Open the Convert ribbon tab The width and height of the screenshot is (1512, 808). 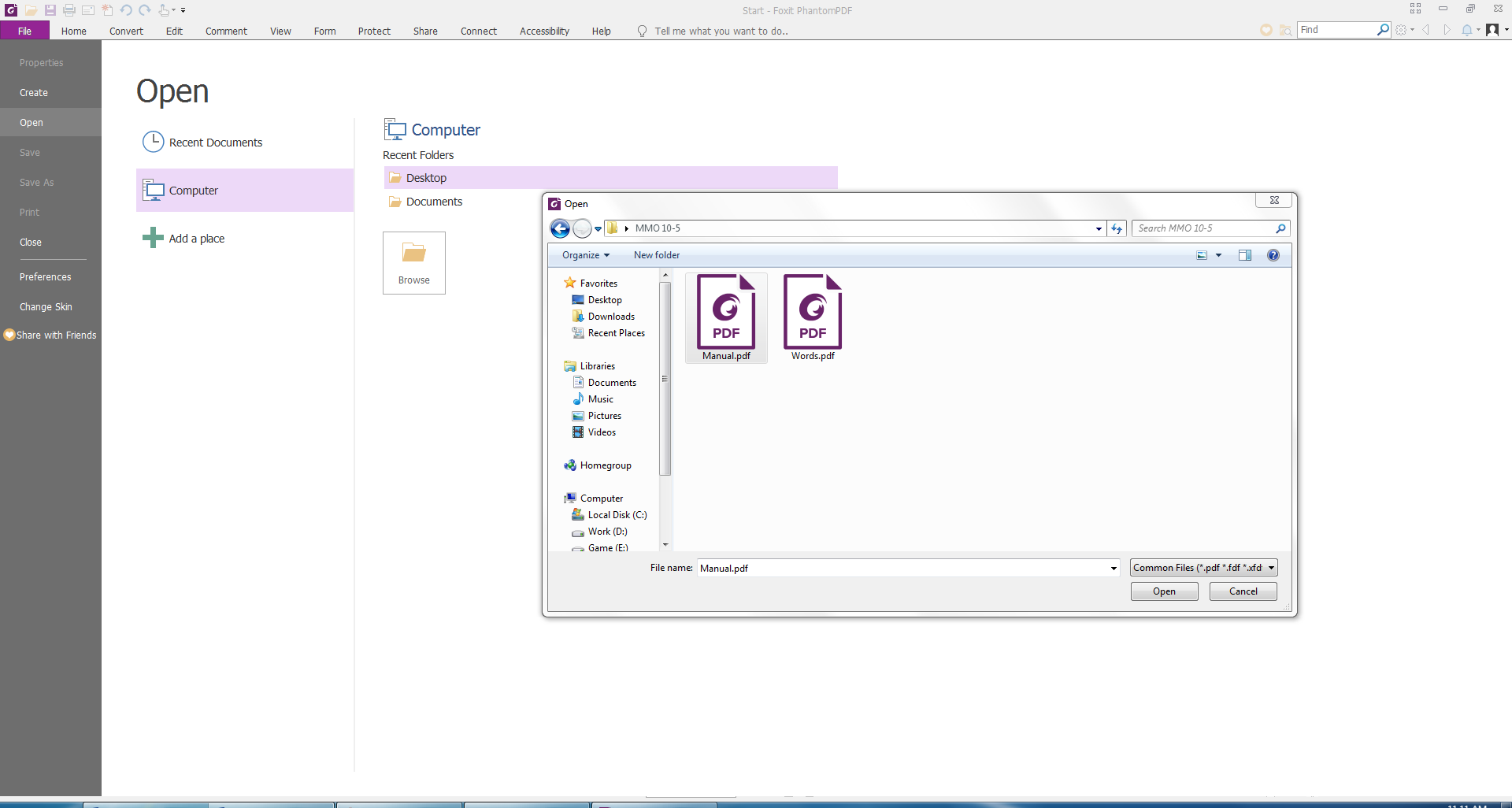(x=126, y=32)
